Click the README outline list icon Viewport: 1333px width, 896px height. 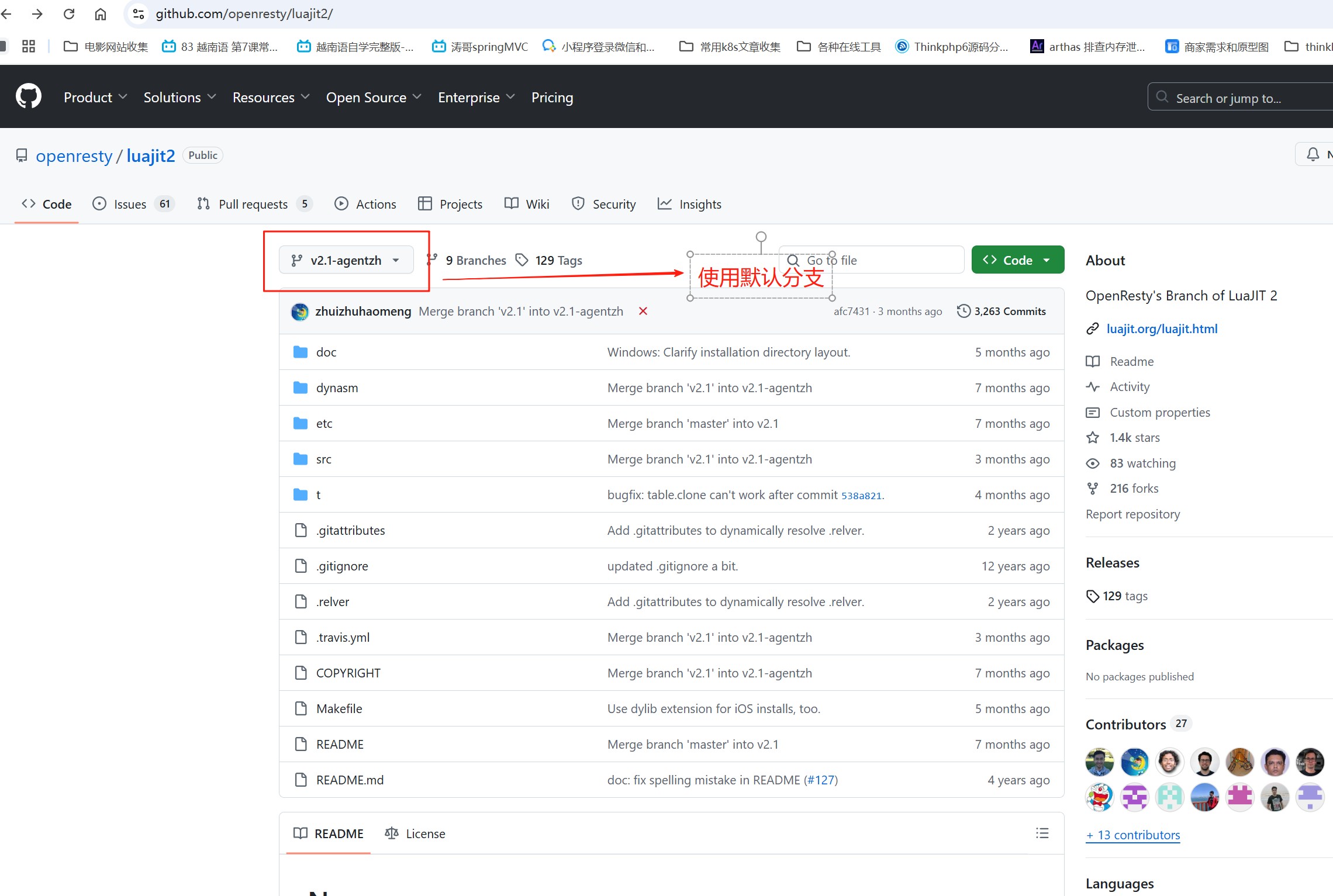pyautogui.click(x=1042, y=833)
